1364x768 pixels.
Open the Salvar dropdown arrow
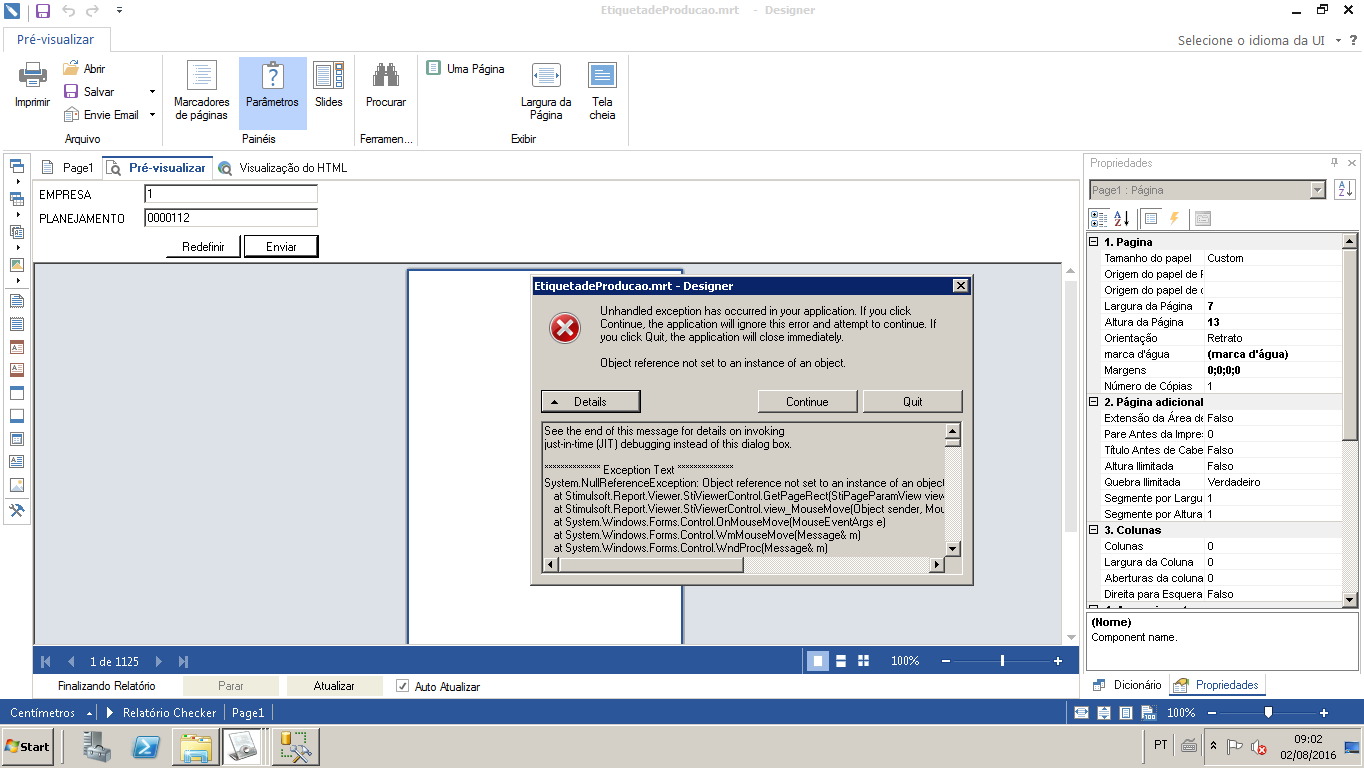pos(152,92)
